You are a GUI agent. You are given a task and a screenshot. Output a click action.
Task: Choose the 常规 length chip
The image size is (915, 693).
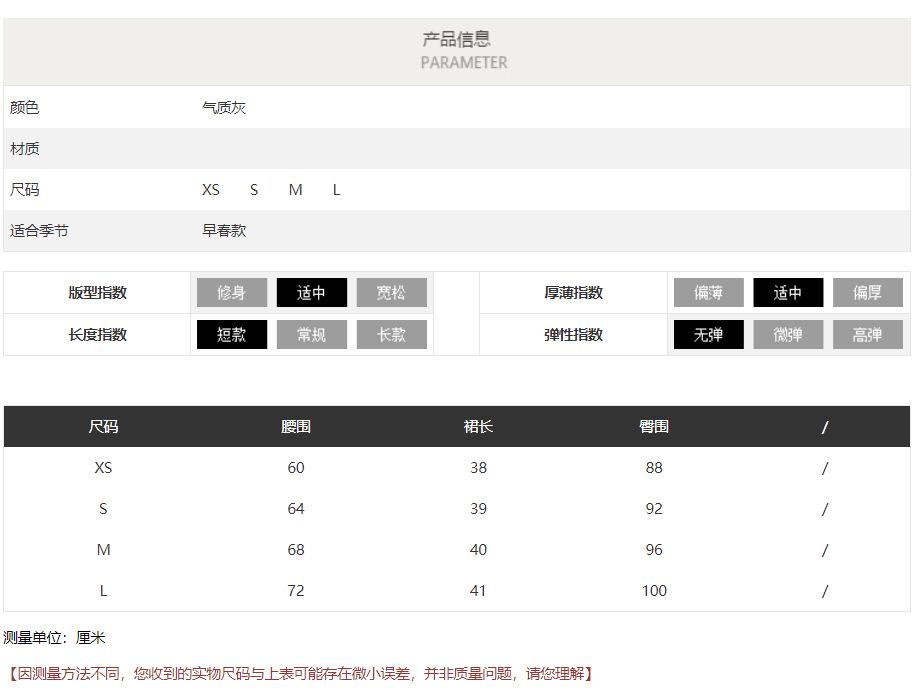pyautogui.click(x=311, y=335)
